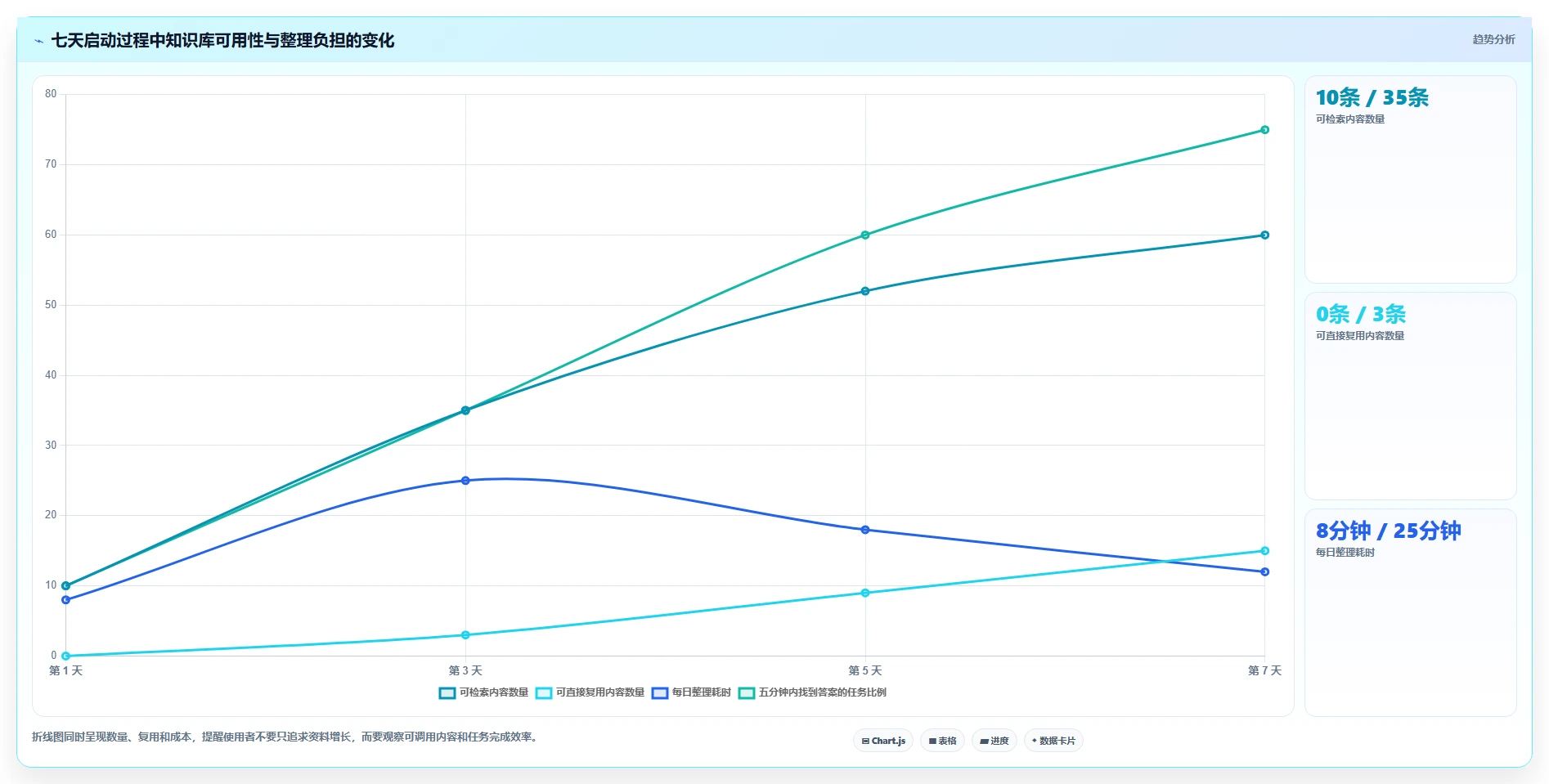Click the 可检索内容数量 card caption
This screenshot has height=784, width=1549.
(1350, 119)
